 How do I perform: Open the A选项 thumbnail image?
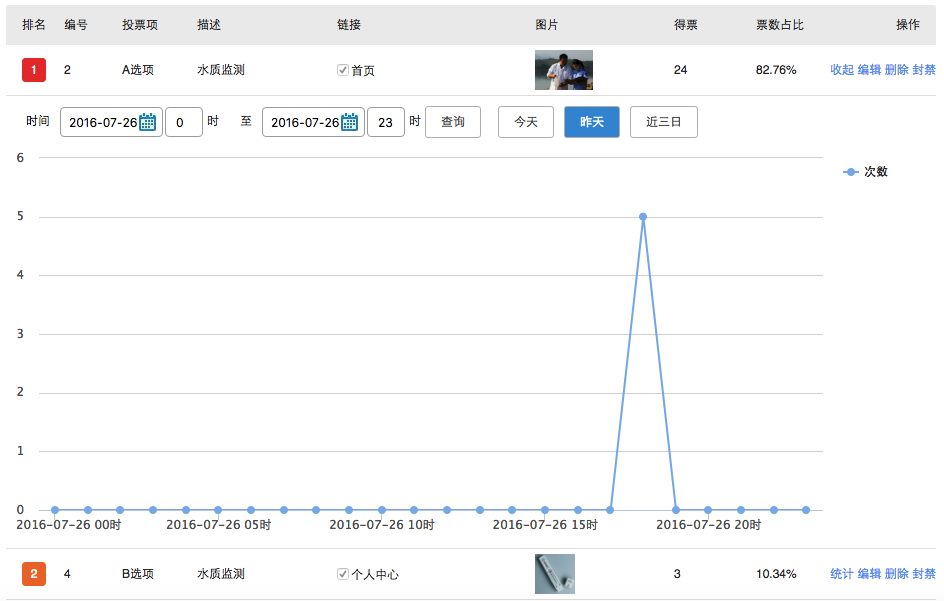coord(563,70)
